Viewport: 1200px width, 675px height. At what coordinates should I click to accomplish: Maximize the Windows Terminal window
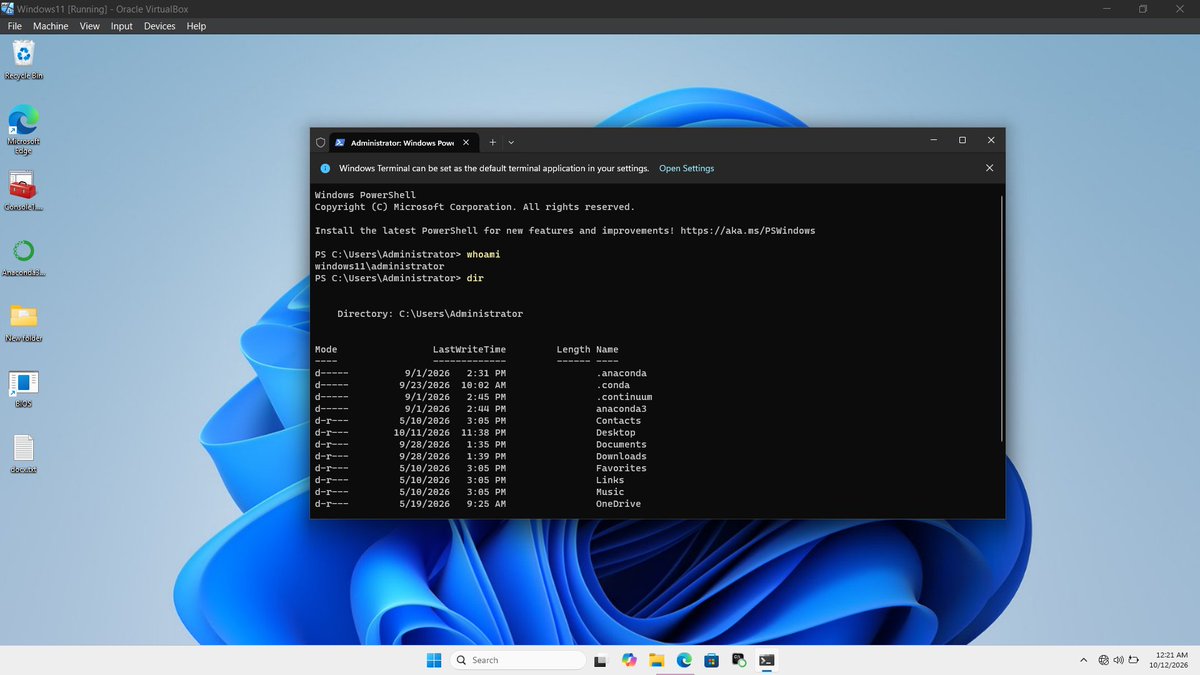point(962,141)
